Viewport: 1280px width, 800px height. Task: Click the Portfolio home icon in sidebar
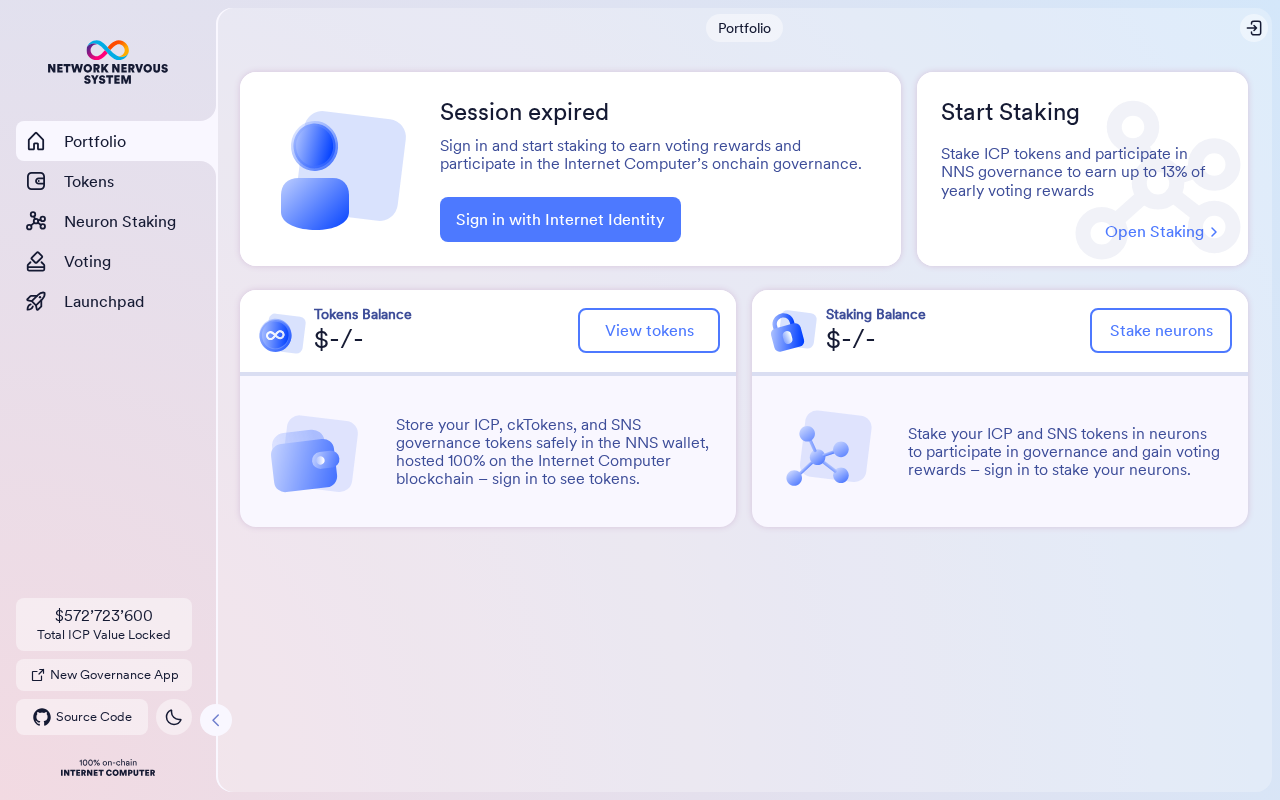tap(36, 141)
